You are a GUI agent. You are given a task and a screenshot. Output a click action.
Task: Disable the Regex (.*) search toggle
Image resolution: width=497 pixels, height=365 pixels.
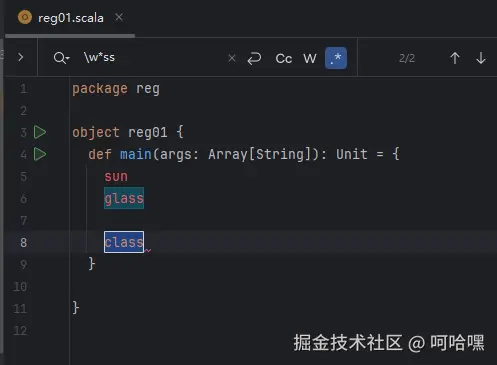336,58
